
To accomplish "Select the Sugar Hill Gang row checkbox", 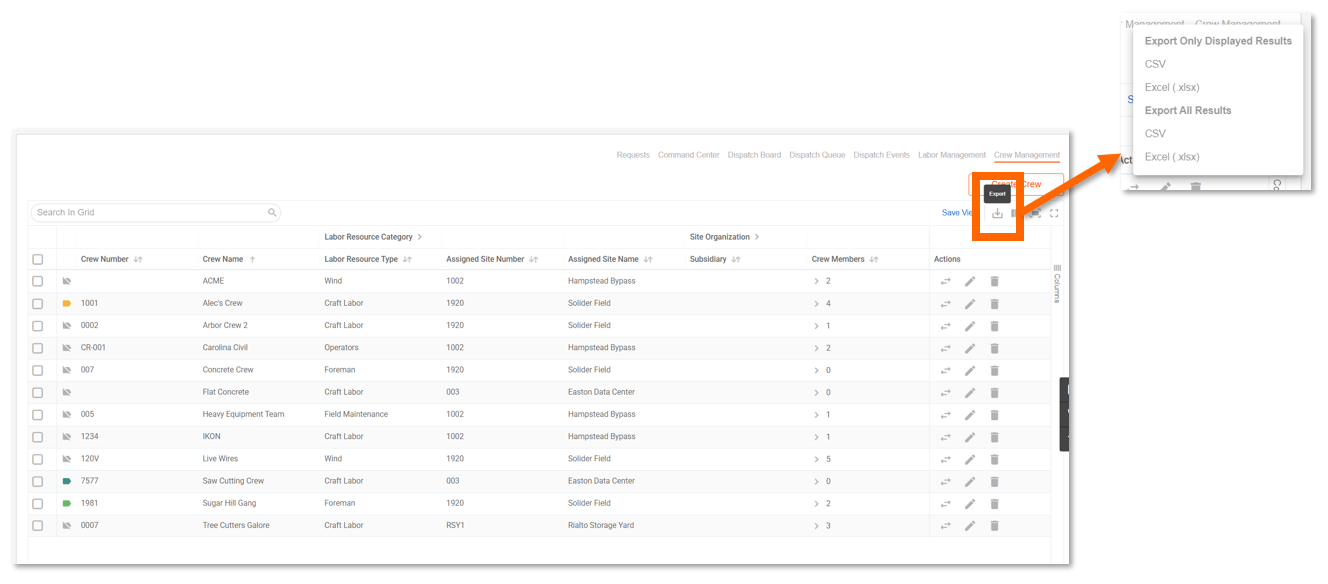I will pyautogui.click(x=38, y=504).
